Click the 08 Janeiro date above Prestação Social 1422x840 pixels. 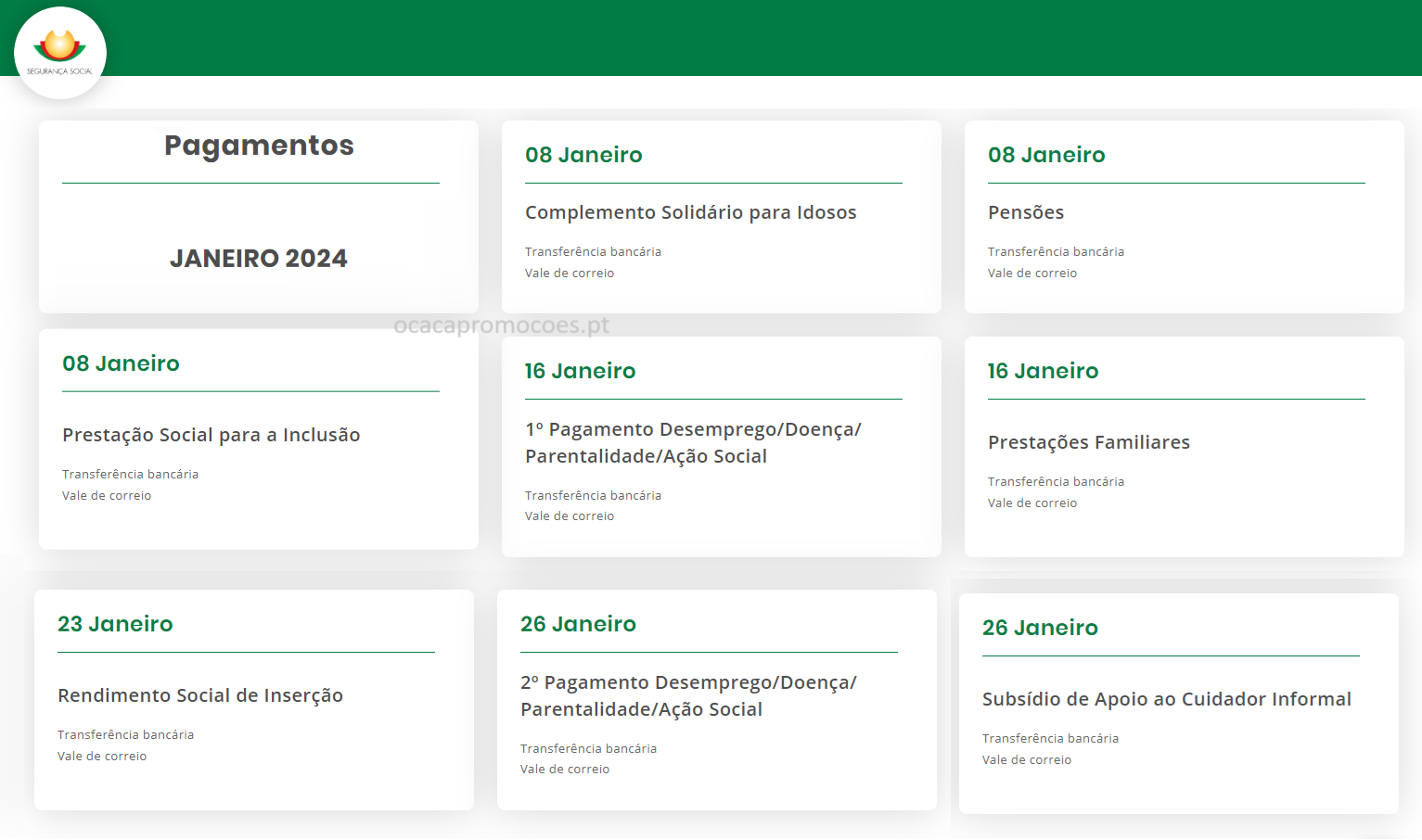pyautogui.click(x=121, y=363)
